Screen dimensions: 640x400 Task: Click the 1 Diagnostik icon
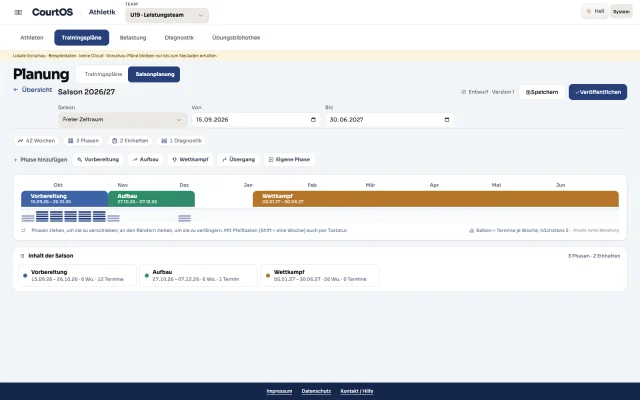tap(164, 141)
